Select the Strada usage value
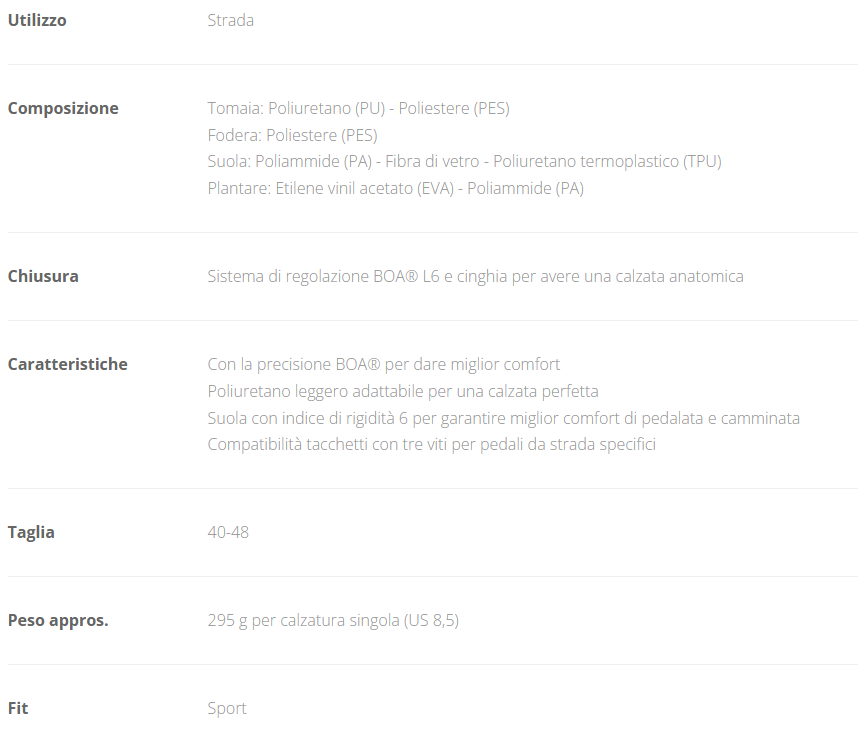Screen dimensions: 858x740 click(230, 20)
